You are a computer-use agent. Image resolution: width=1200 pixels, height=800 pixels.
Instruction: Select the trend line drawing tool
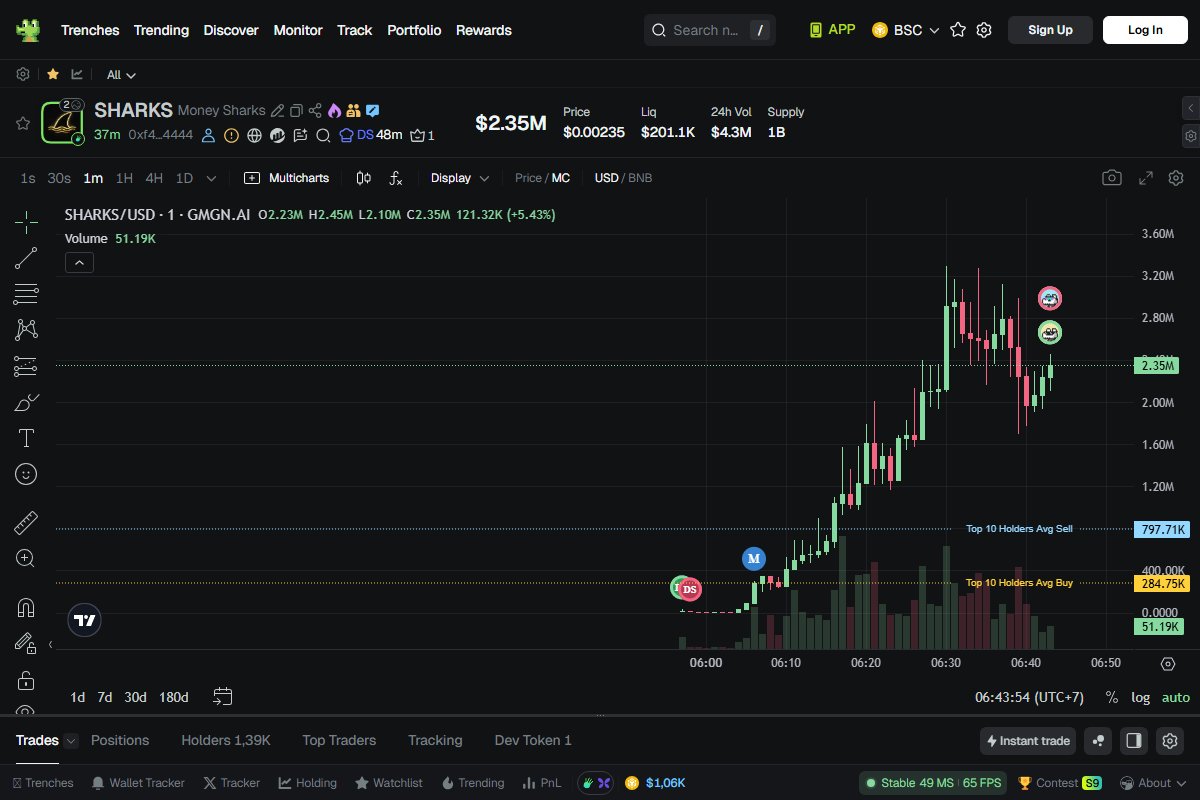pyautogui.click(x=26, y=258)
